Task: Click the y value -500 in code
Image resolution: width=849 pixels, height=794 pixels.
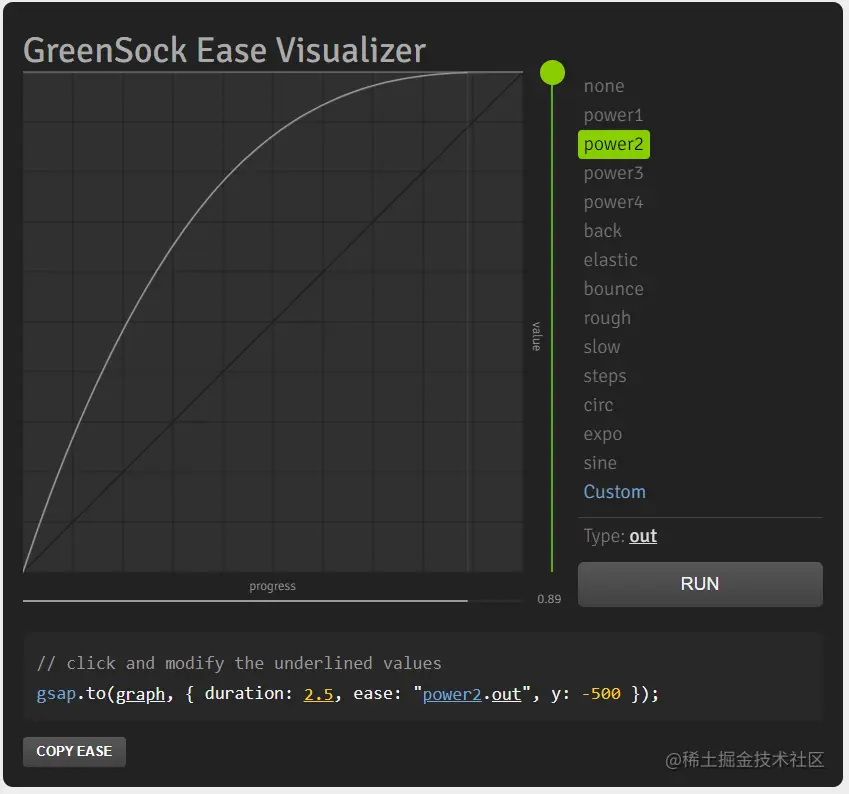Action: tap(601, 694)
